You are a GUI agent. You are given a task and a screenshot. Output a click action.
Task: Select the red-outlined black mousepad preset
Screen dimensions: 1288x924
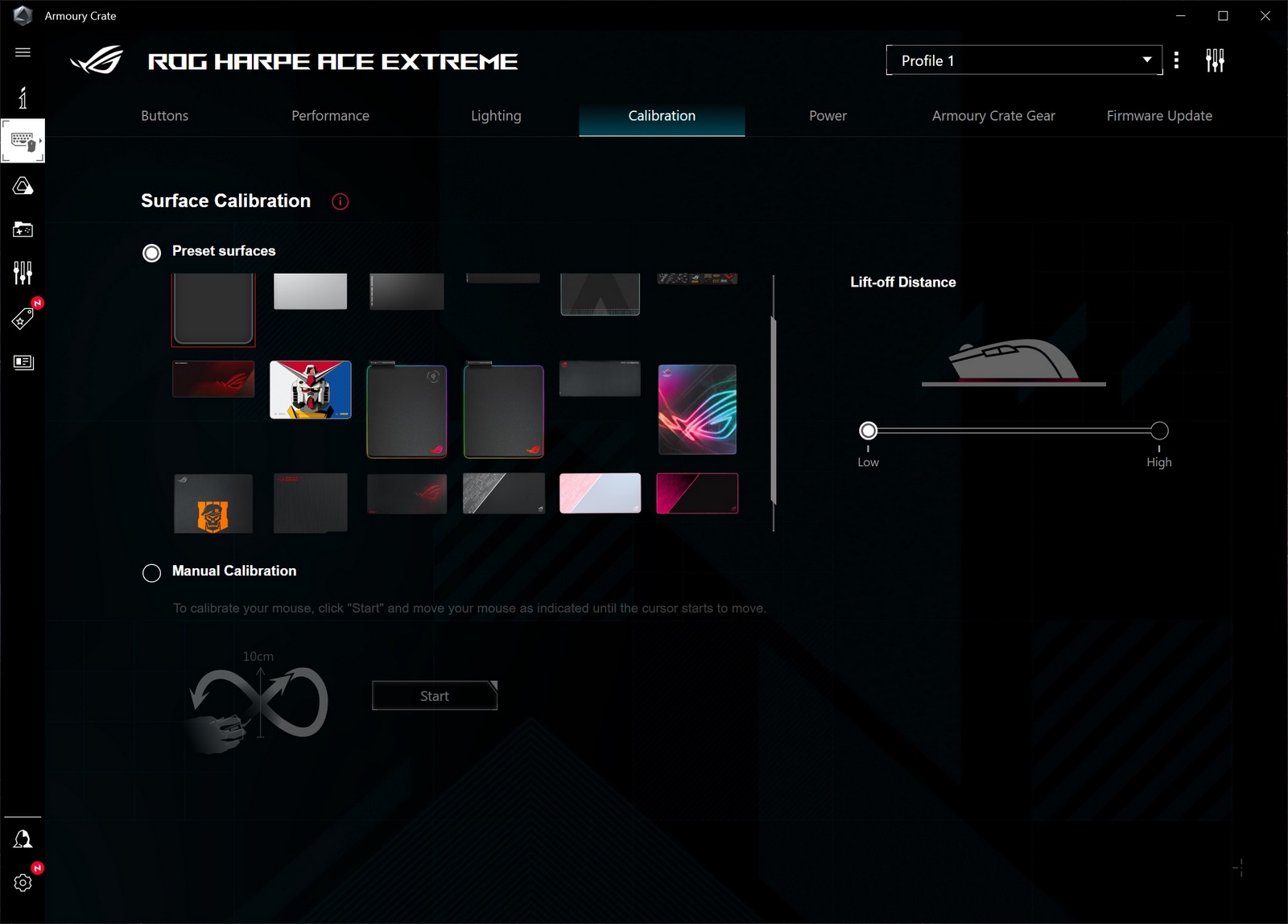pyautogui.click(x=213, y=310)
